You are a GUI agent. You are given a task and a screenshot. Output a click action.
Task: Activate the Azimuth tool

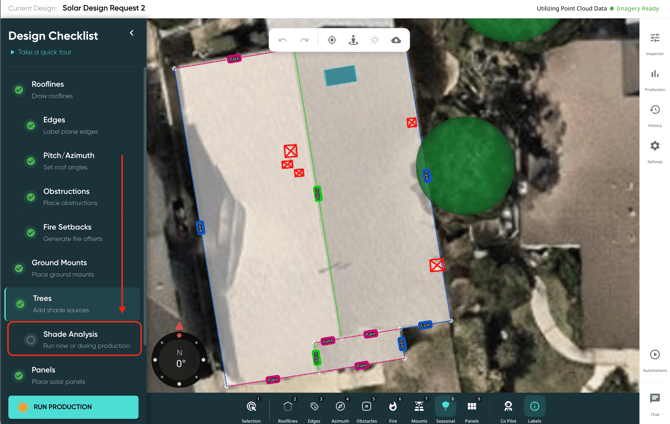340,408
